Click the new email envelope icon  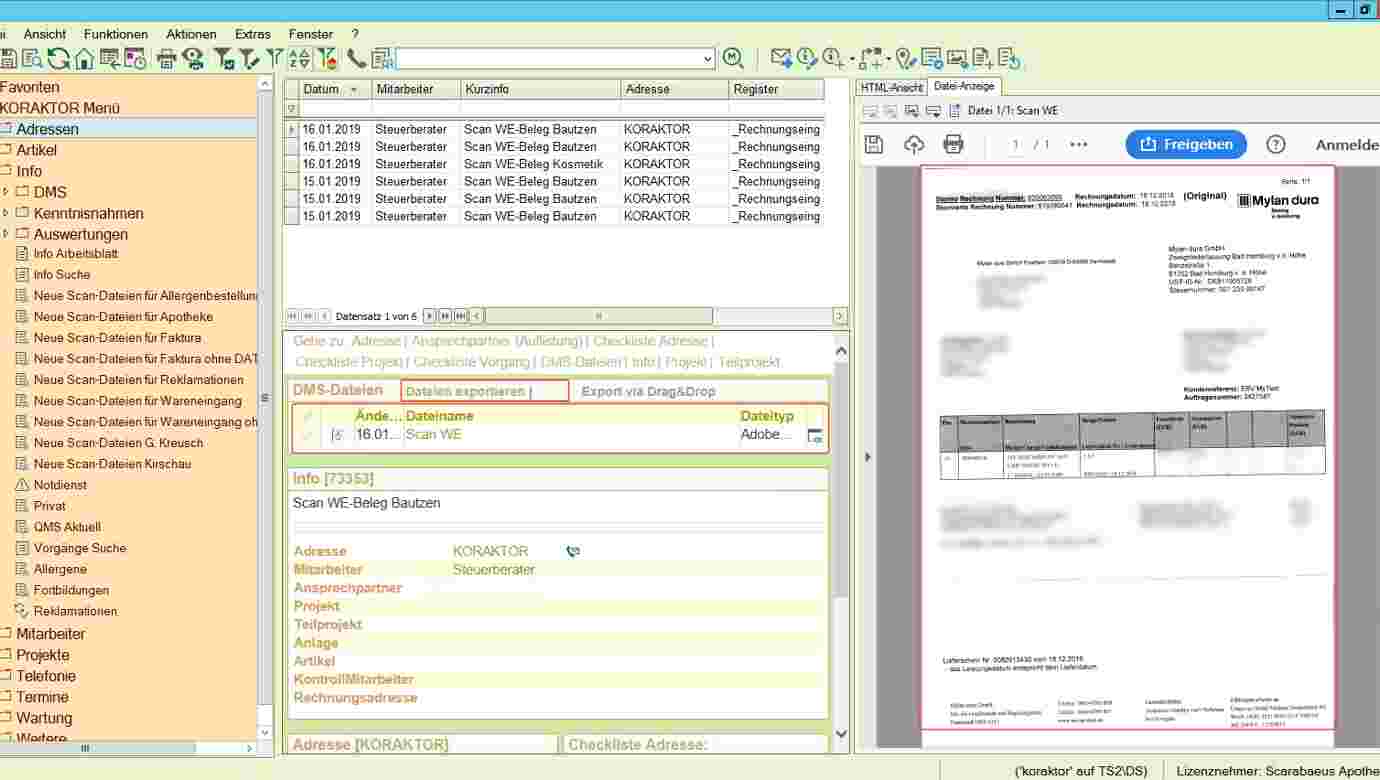pyautogui.click(x=781, y=58)
